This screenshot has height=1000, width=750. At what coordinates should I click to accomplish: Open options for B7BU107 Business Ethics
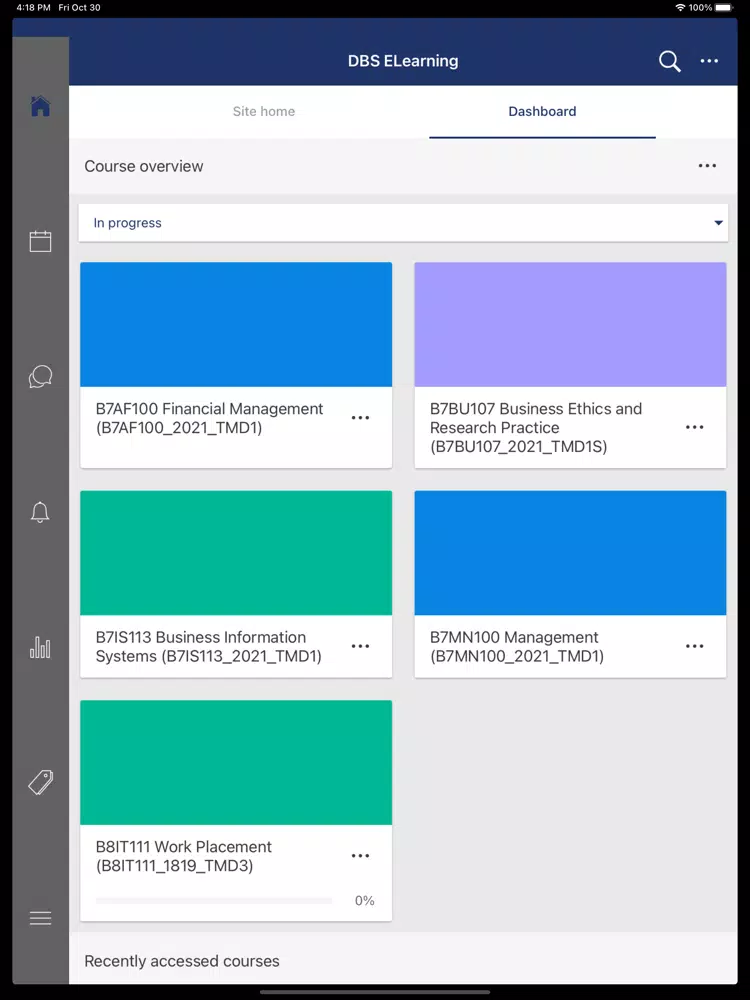point(695,427)
